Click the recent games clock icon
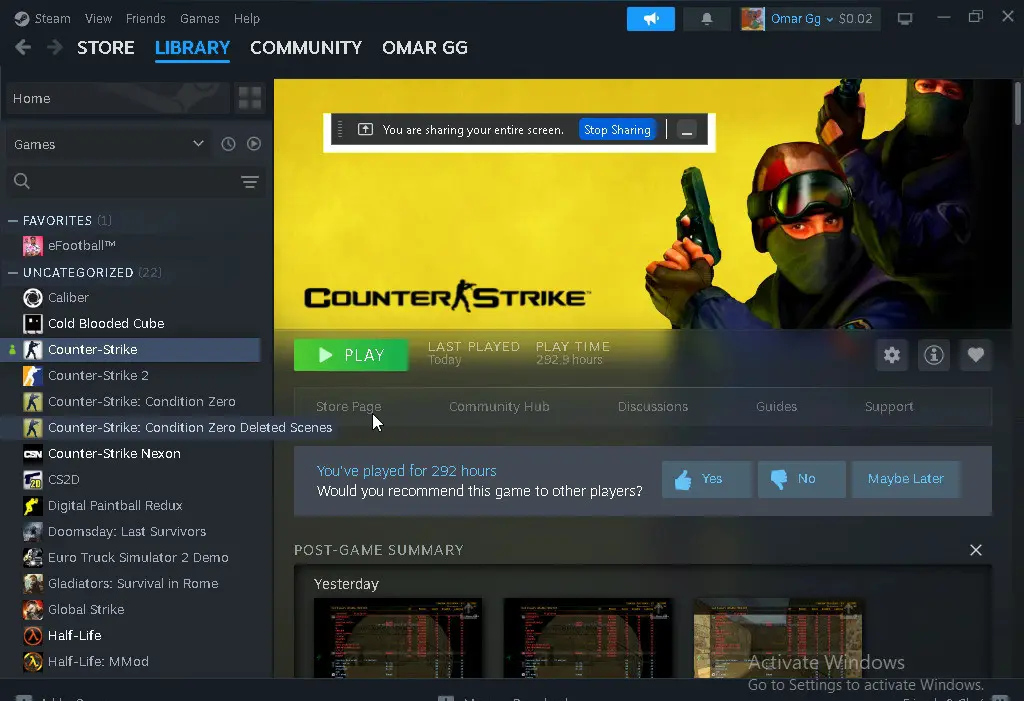 click(228, 144)
